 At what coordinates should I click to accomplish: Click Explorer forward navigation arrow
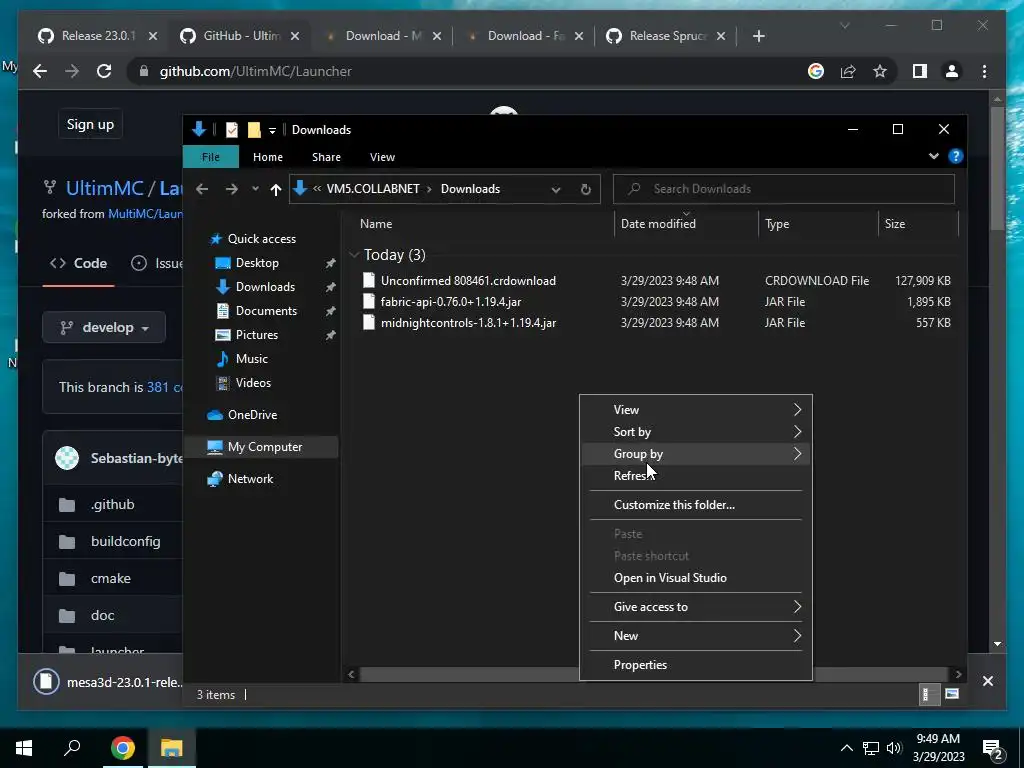231,189
